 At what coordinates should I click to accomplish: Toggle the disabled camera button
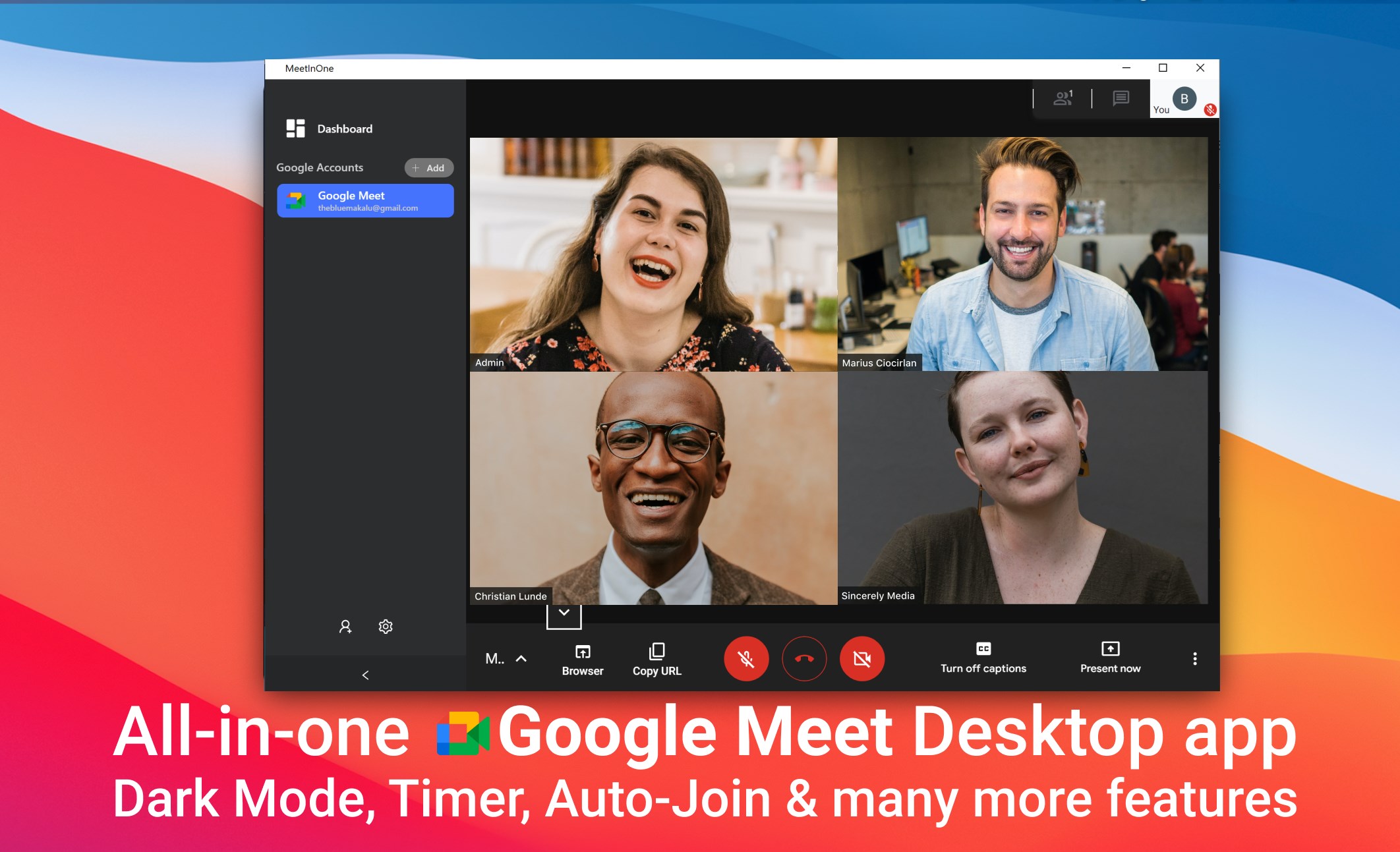pyautogui.click(x=861, y=658)
